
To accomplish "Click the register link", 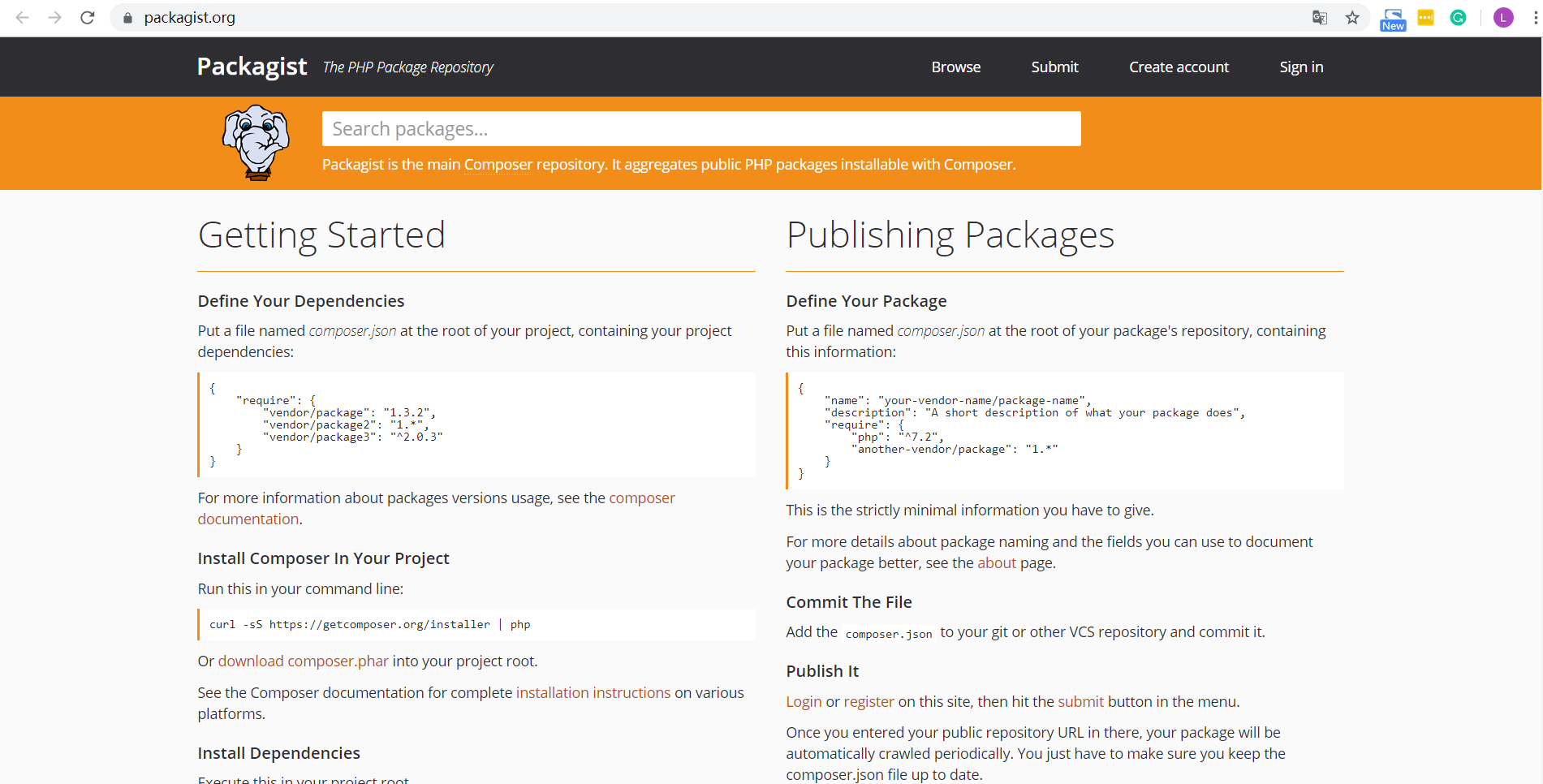I will tap(868, 702).
